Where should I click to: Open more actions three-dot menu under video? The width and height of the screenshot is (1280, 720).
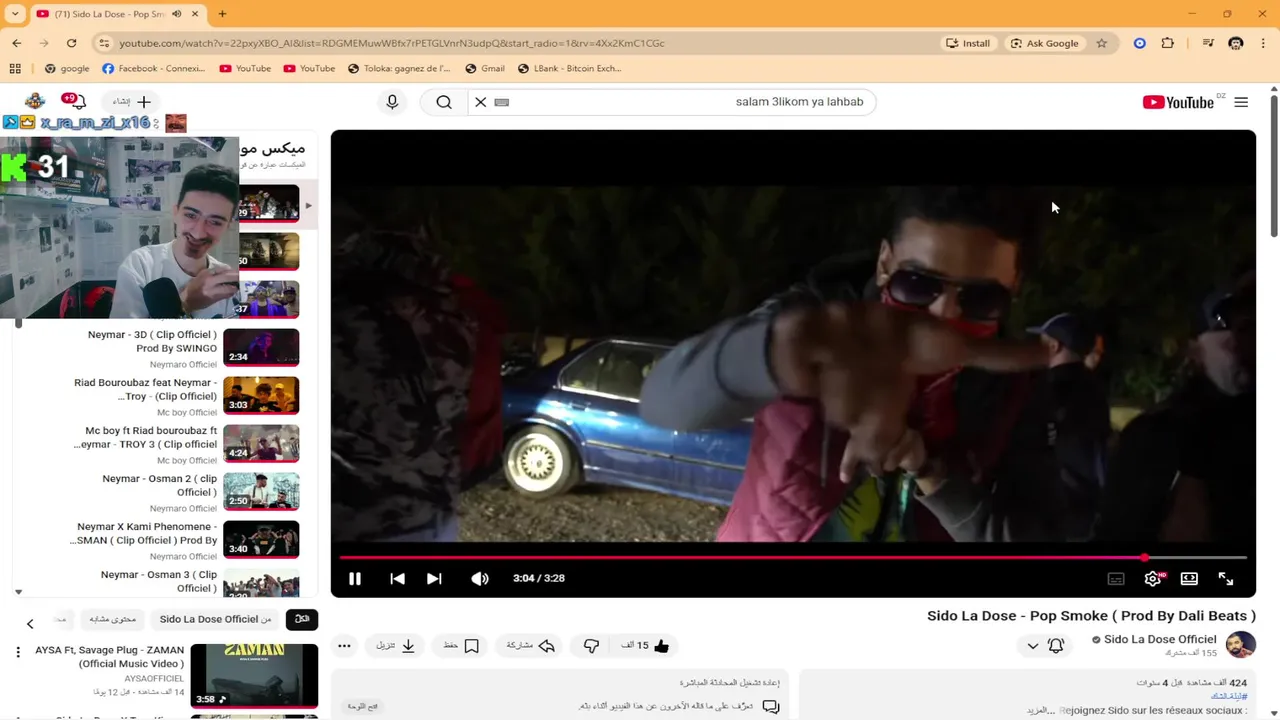pyautogui.click(x=344, y=646)
